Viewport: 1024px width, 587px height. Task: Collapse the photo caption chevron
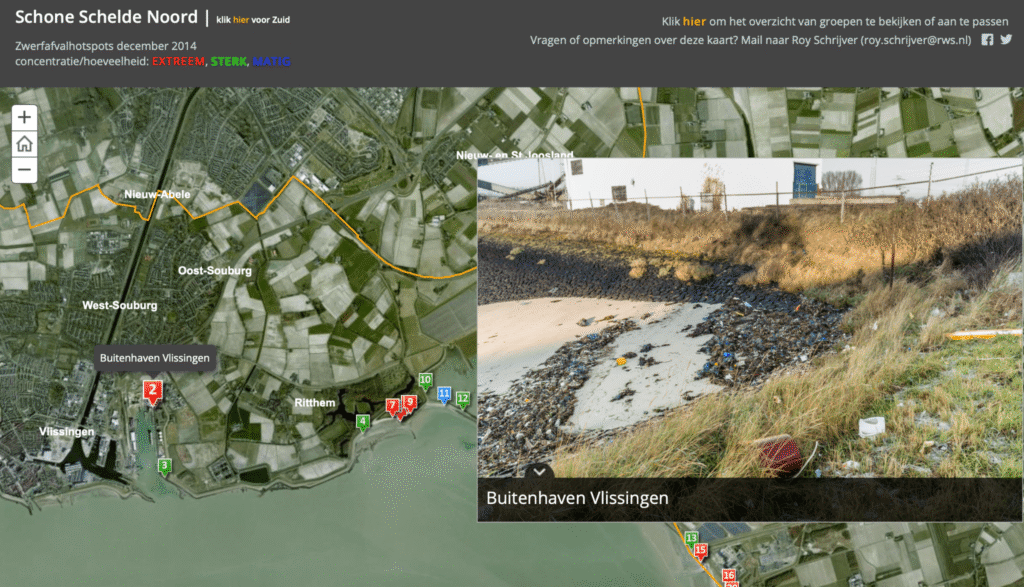(x=539, y=470)
